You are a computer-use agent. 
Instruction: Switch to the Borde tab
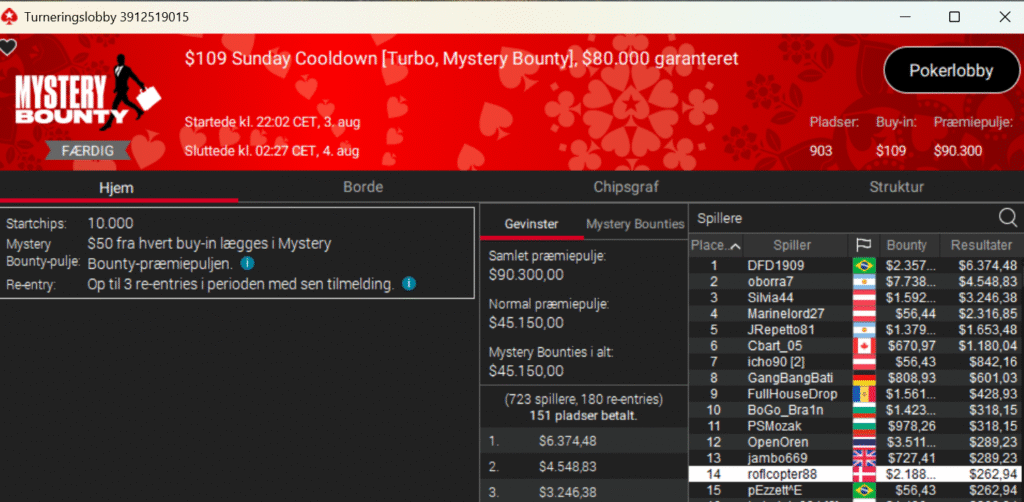363,187
